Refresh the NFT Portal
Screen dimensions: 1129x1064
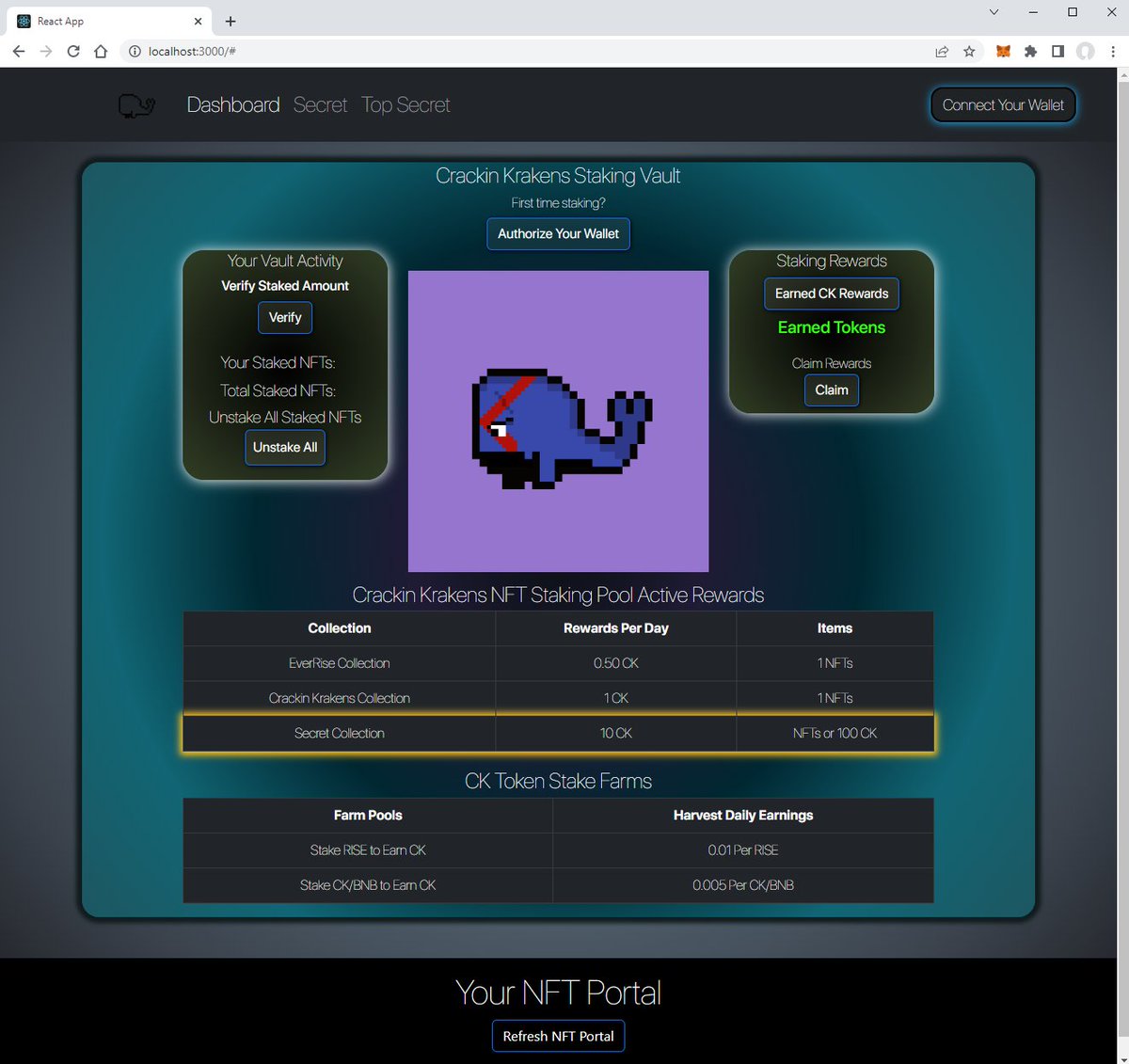(558, 1036)
